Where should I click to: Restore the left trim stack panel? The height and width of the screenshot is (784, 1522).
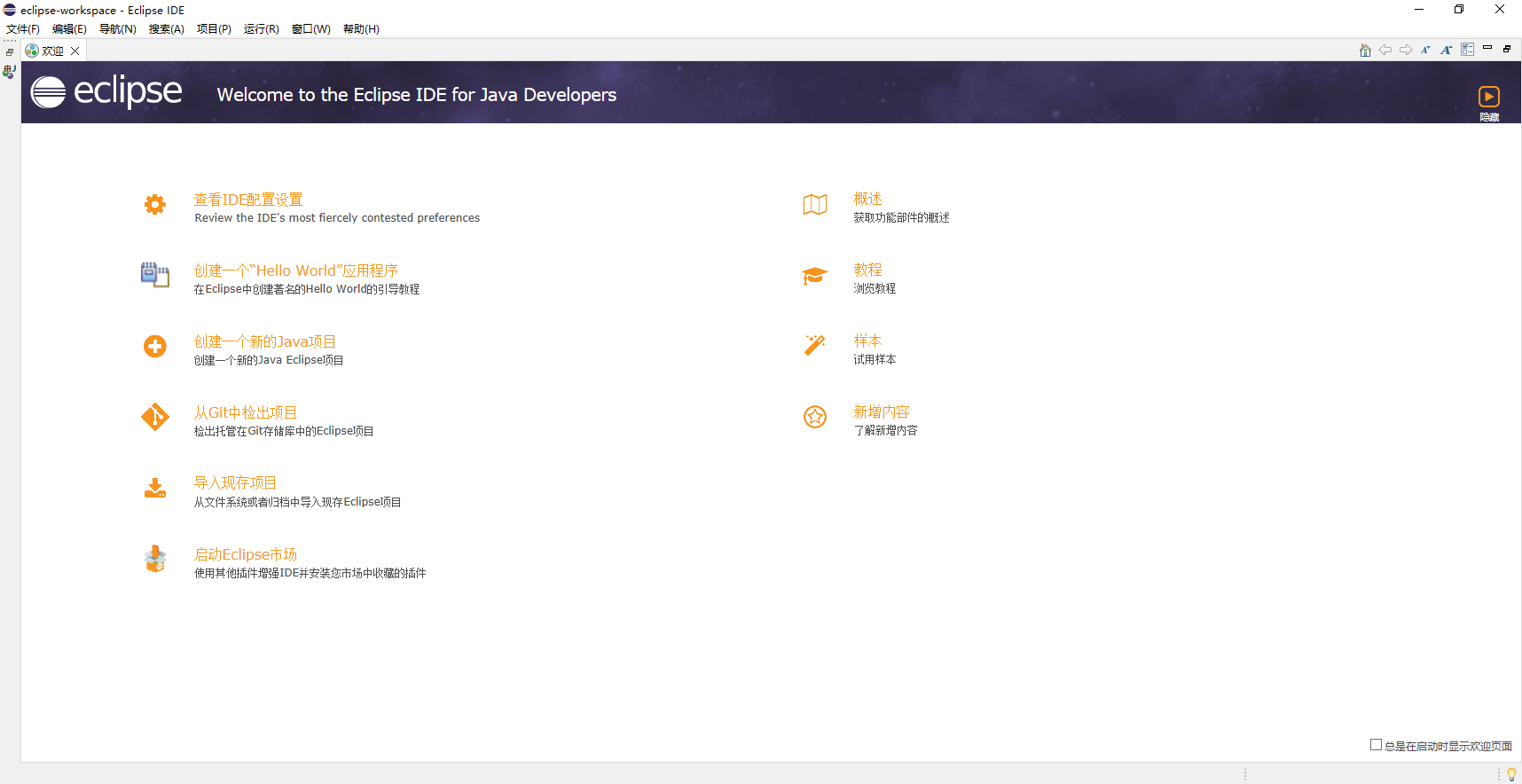10,52
